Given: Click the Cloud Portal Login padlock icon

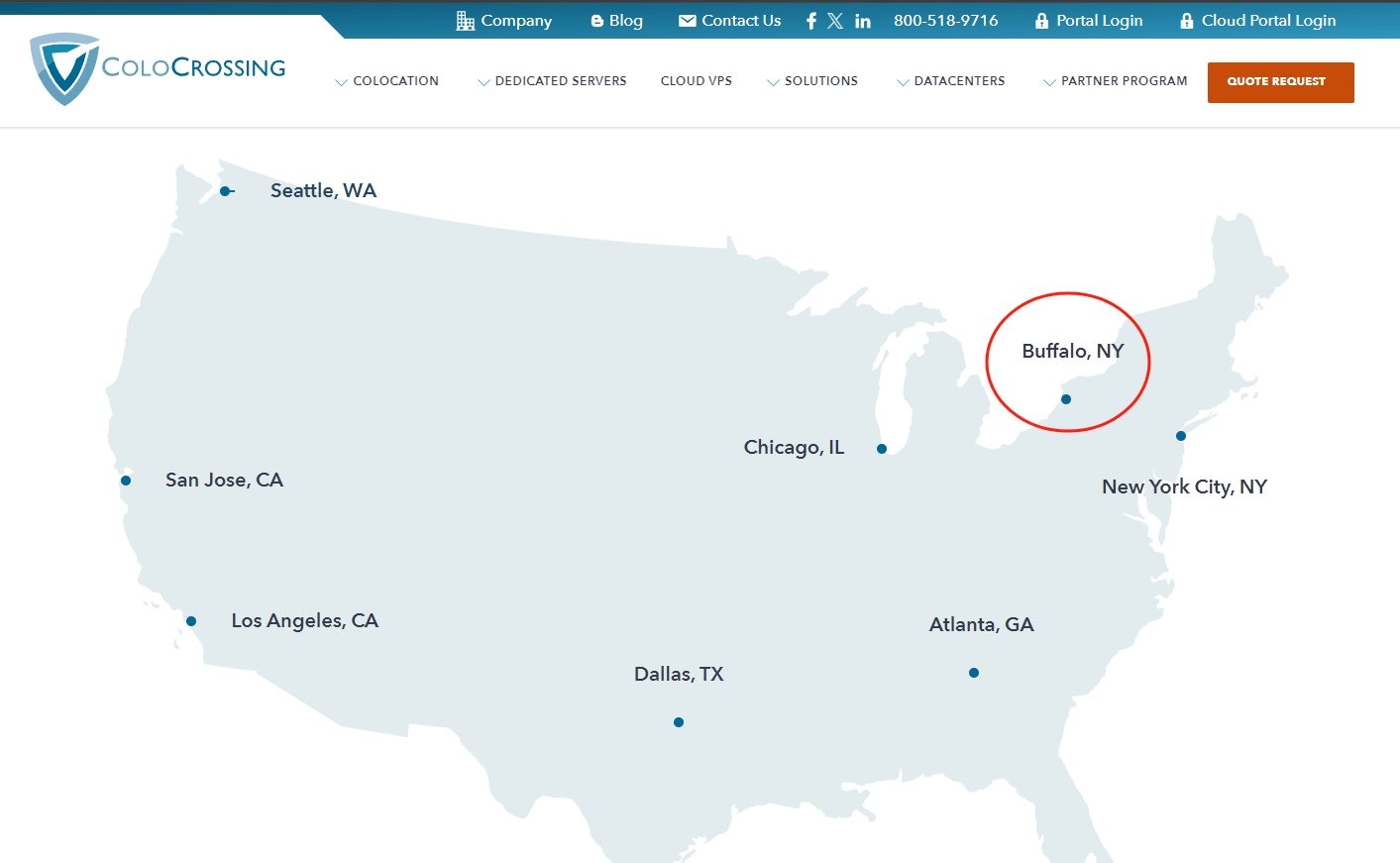Looking at the screenshot, I should 1187,21.
